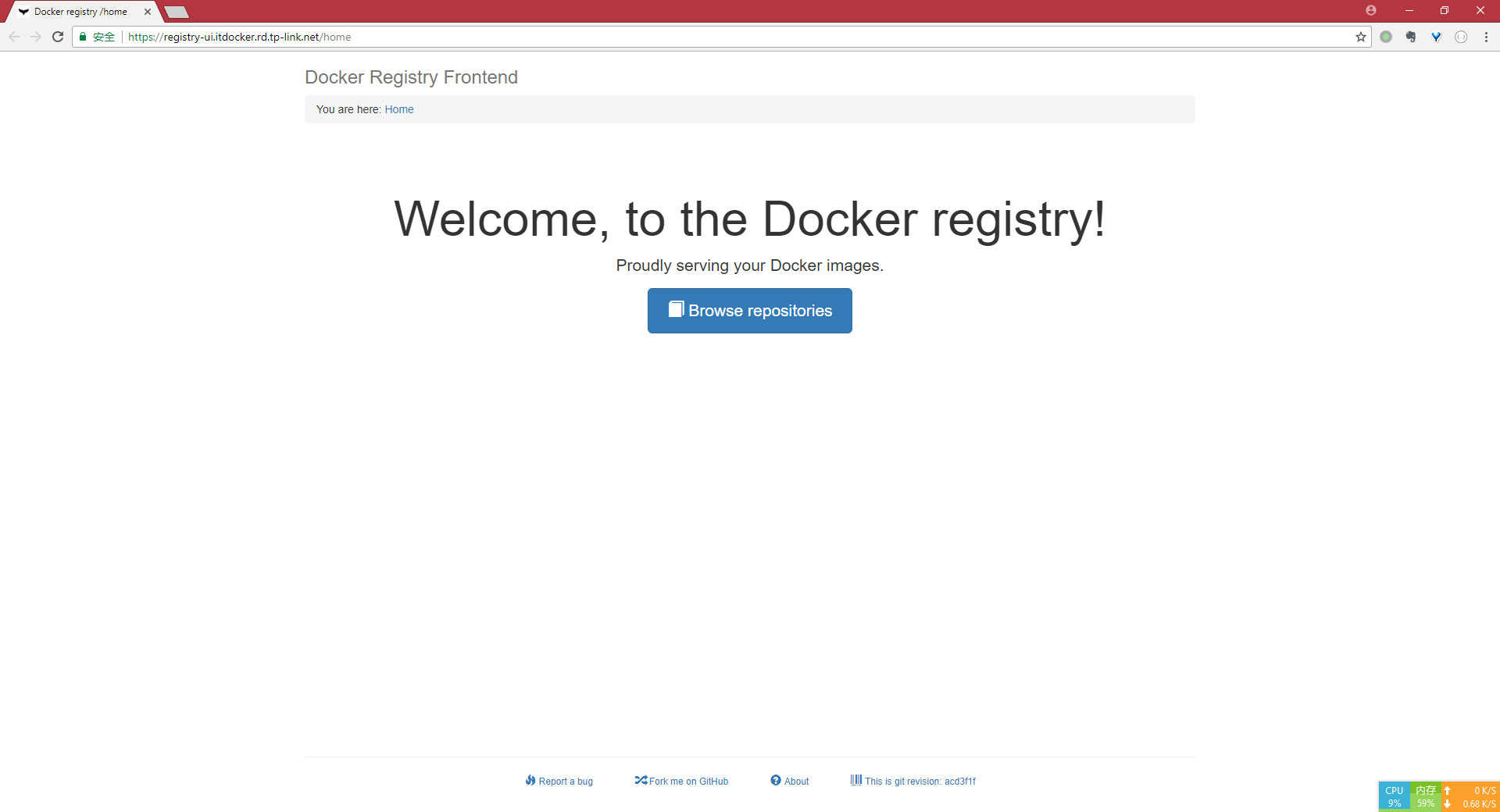Viewport: 1500px width, 812px height.
Task: Open a new tab button
Action: 177,12
